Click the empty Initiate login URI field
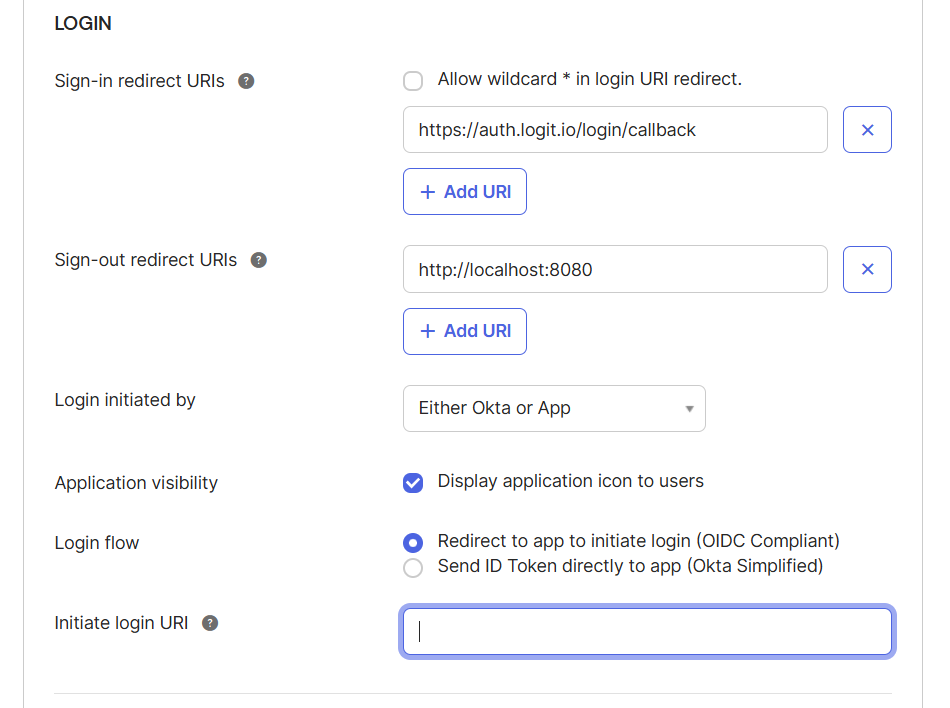 [x=647, y=631]
